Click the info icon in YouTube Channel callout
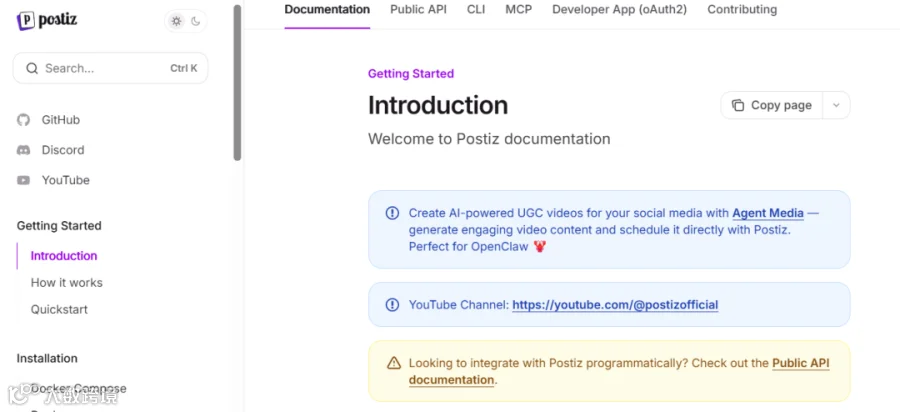This screenshot has height=412, width=900. tap(392, 305)
